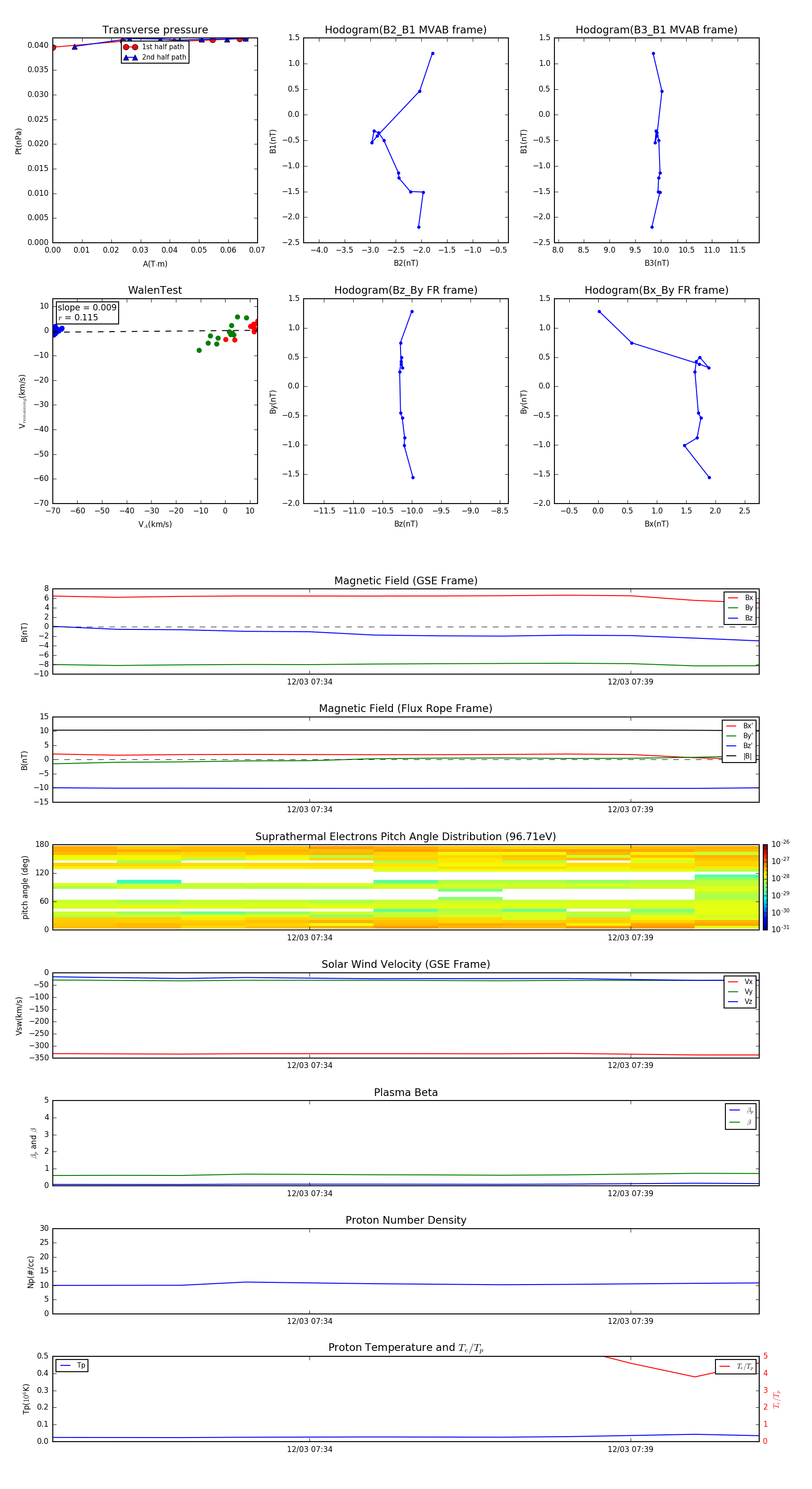Click 'Np(#/cc)' y-axis label

31,1272
